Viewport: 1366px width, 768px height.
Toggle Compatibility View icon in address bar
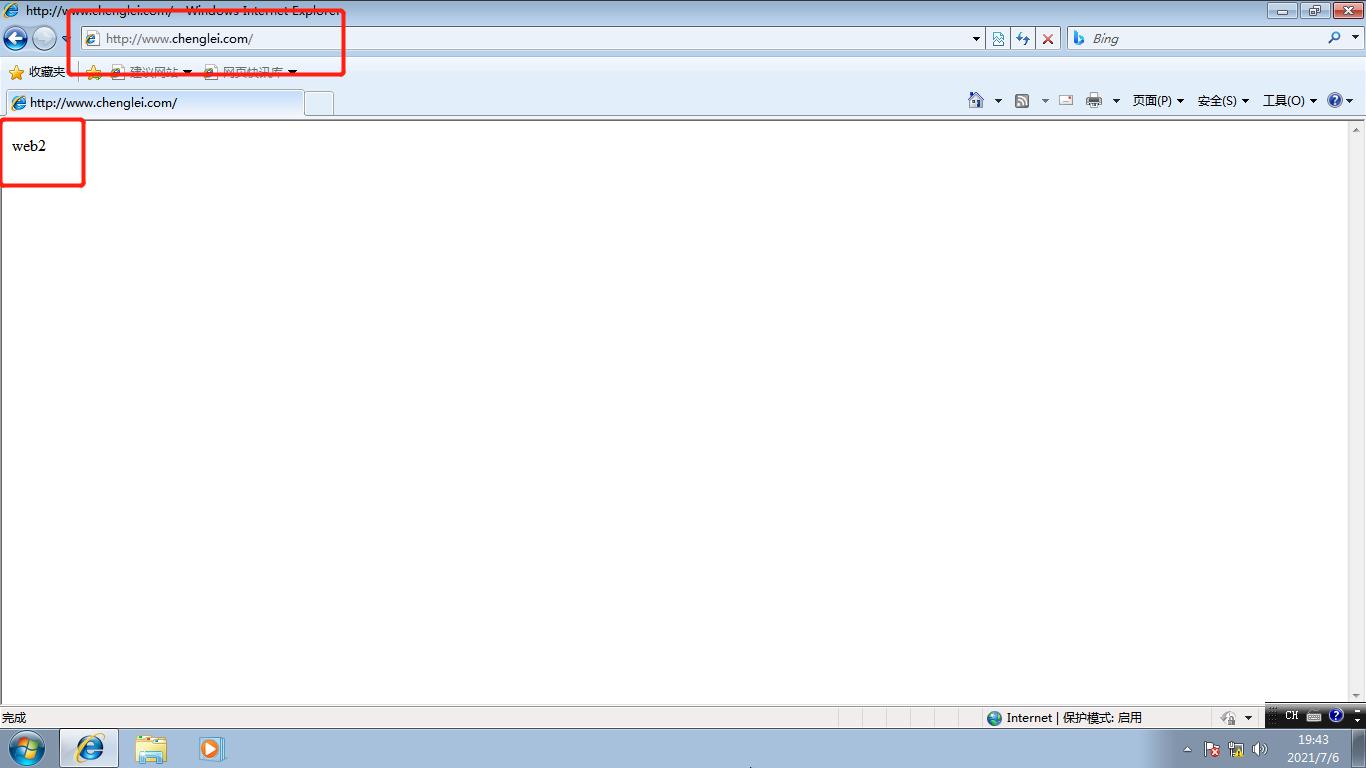998,39
